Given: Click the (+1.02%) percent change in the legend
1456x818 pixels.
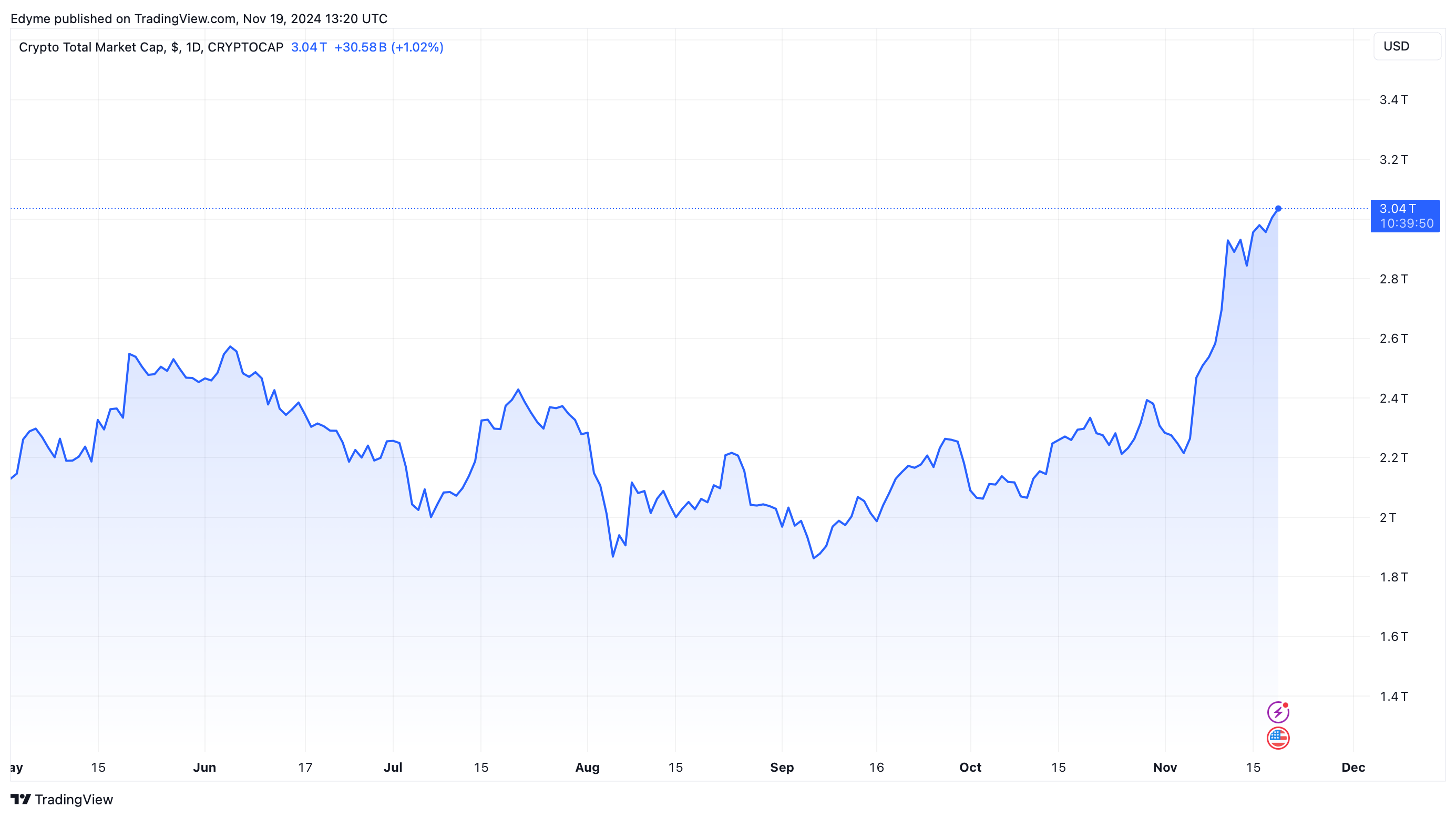Looking at the screenshot, I should click(x=417, y=47).
